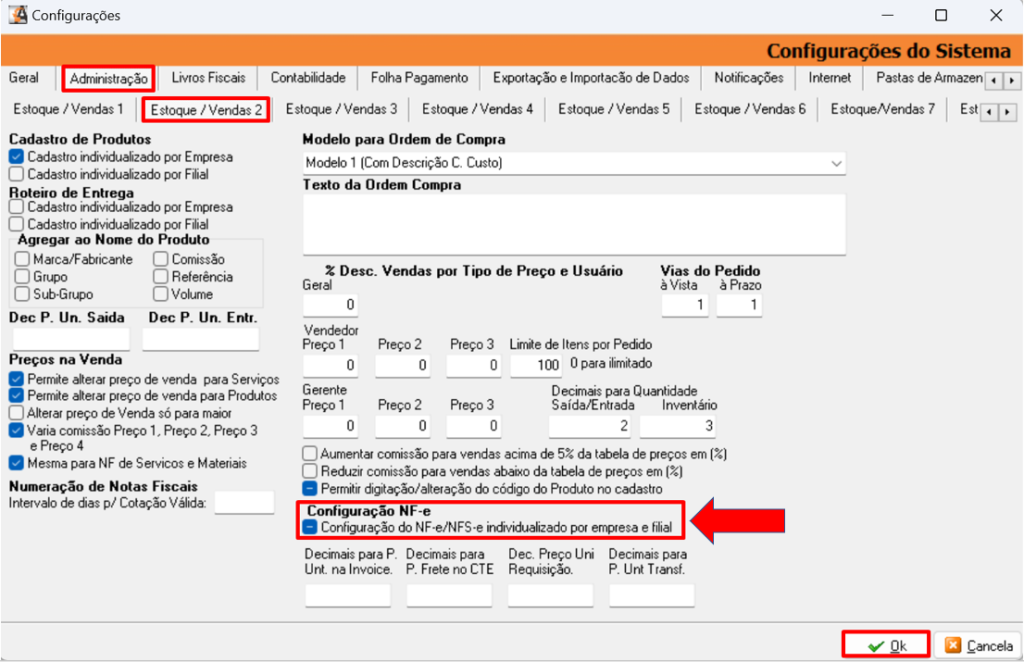Click the application icon in title bar
Screen dimensions: 1024x662
[x=17, y=15]
